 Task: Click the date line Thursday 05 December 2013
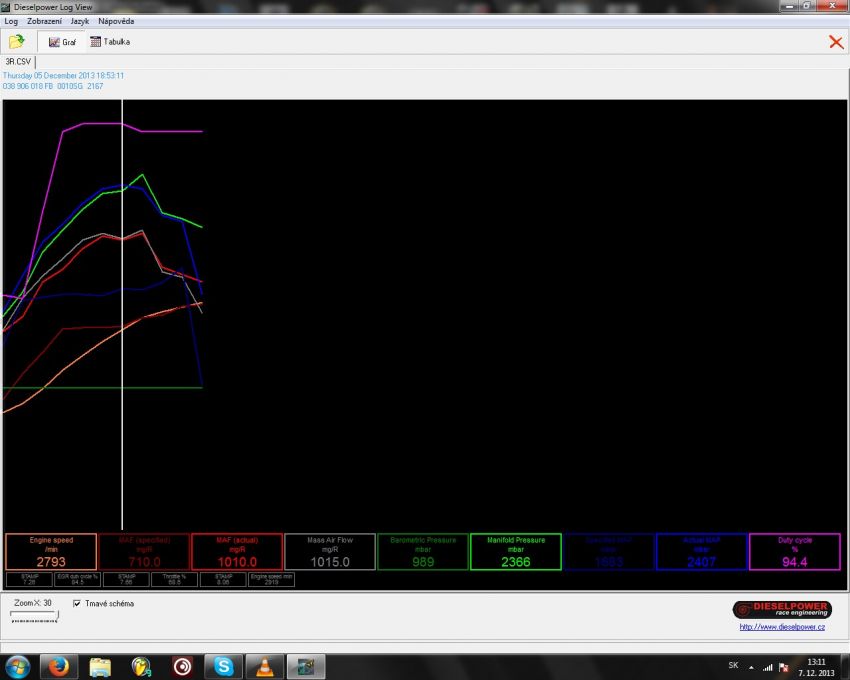(x=63, y=75)
